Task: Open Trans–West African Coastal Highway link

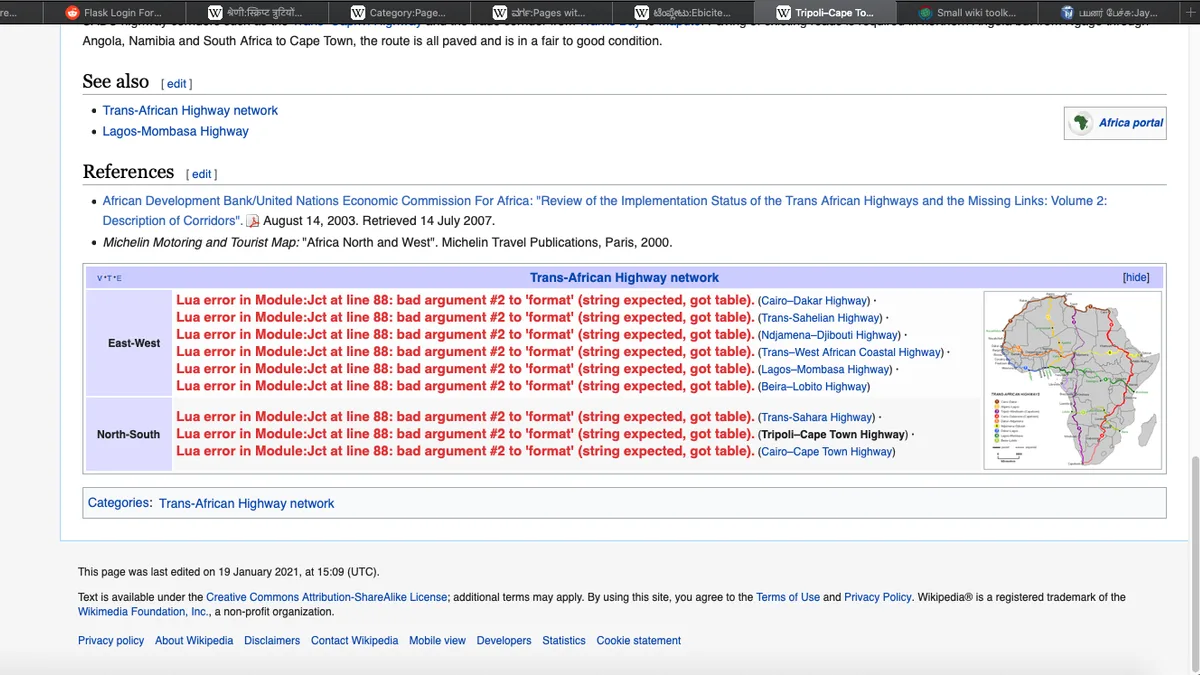Action: [852, 352]
